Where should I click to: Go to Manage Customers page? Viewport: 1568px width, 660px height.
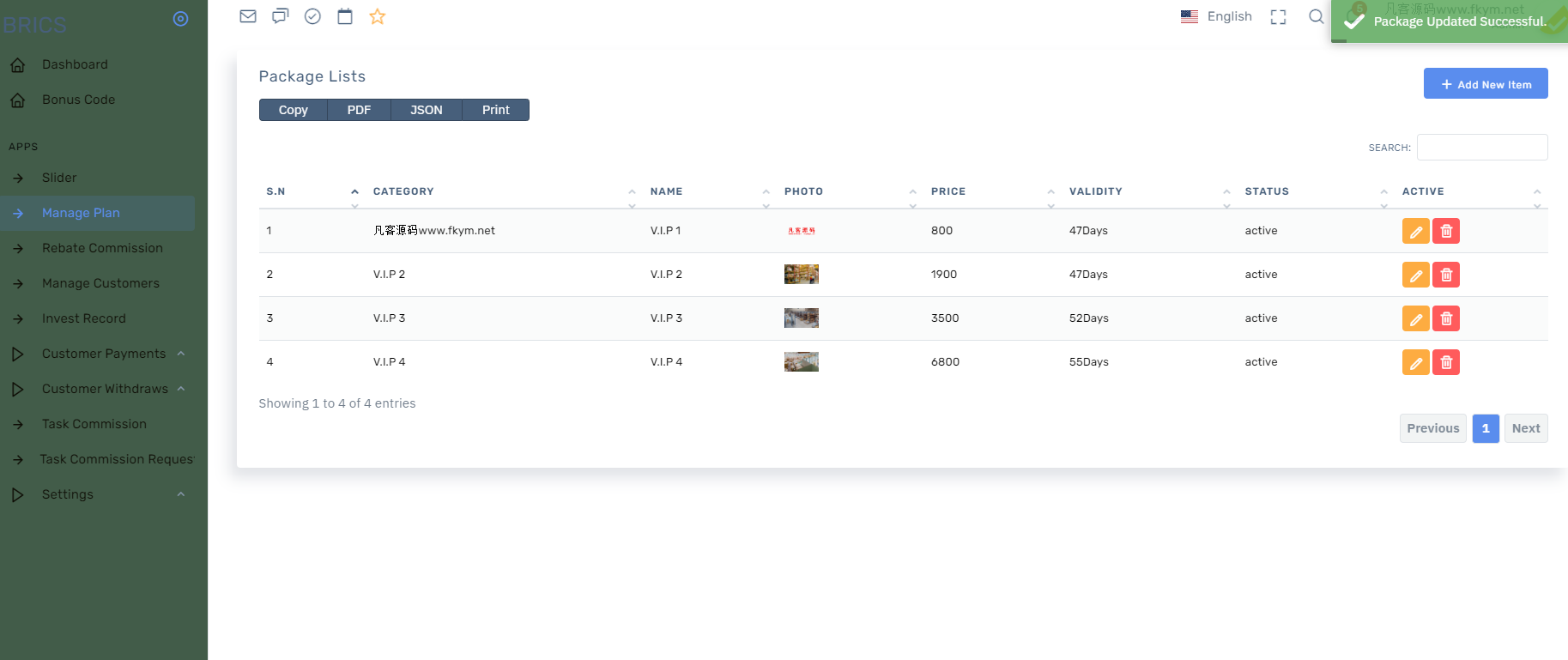(100, 283)
